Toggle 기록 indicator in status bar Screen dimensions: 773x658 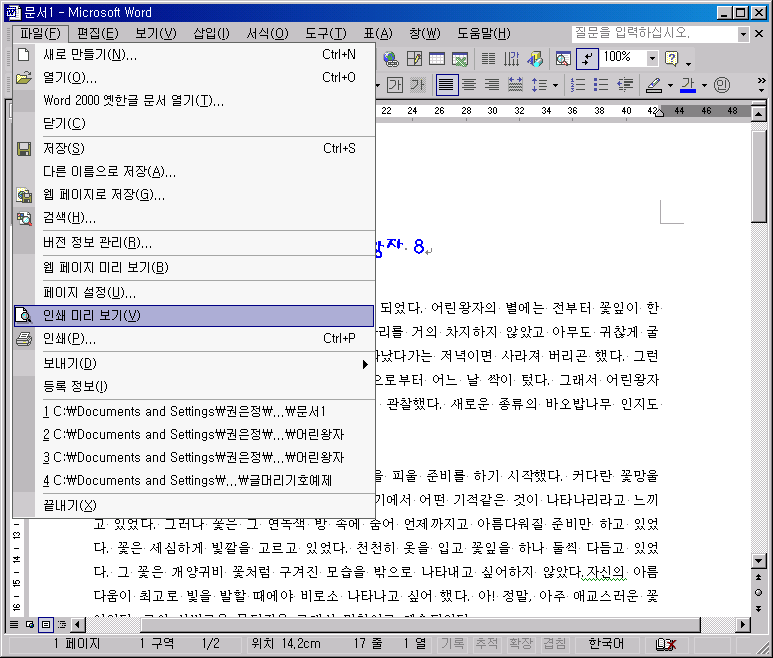pyautogui.click(x=453, y=644)
